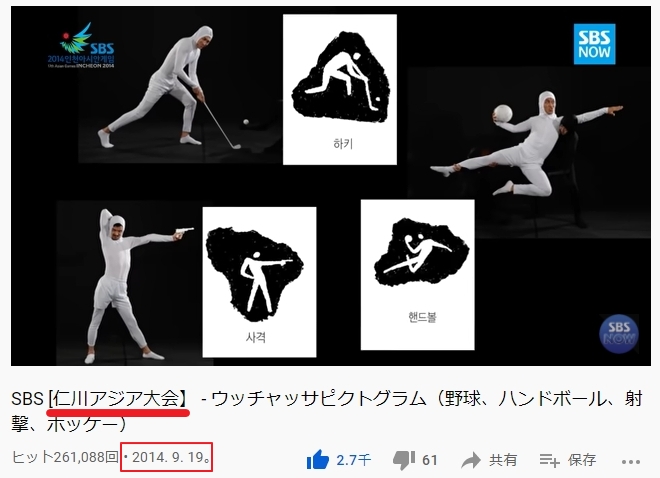Click the hockey pictogram card labeled 하키

click(340, 90)
